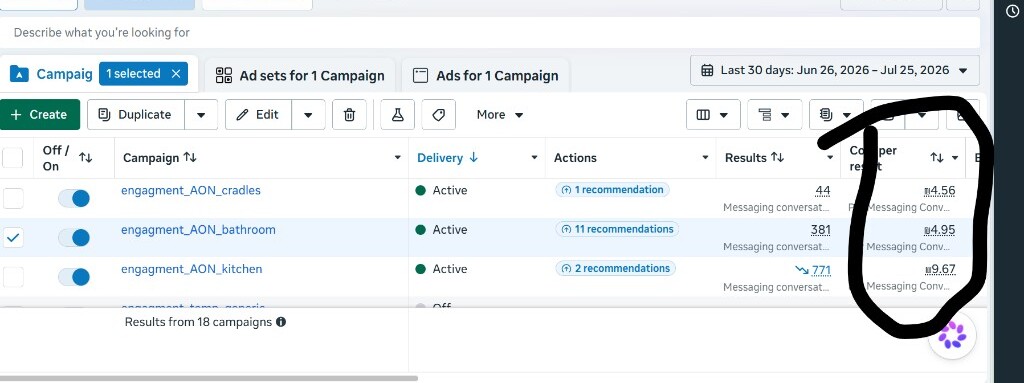Open the engagment_AON_kitchen campaign link
Viewport: 1024px width, 383px height.
192,269
